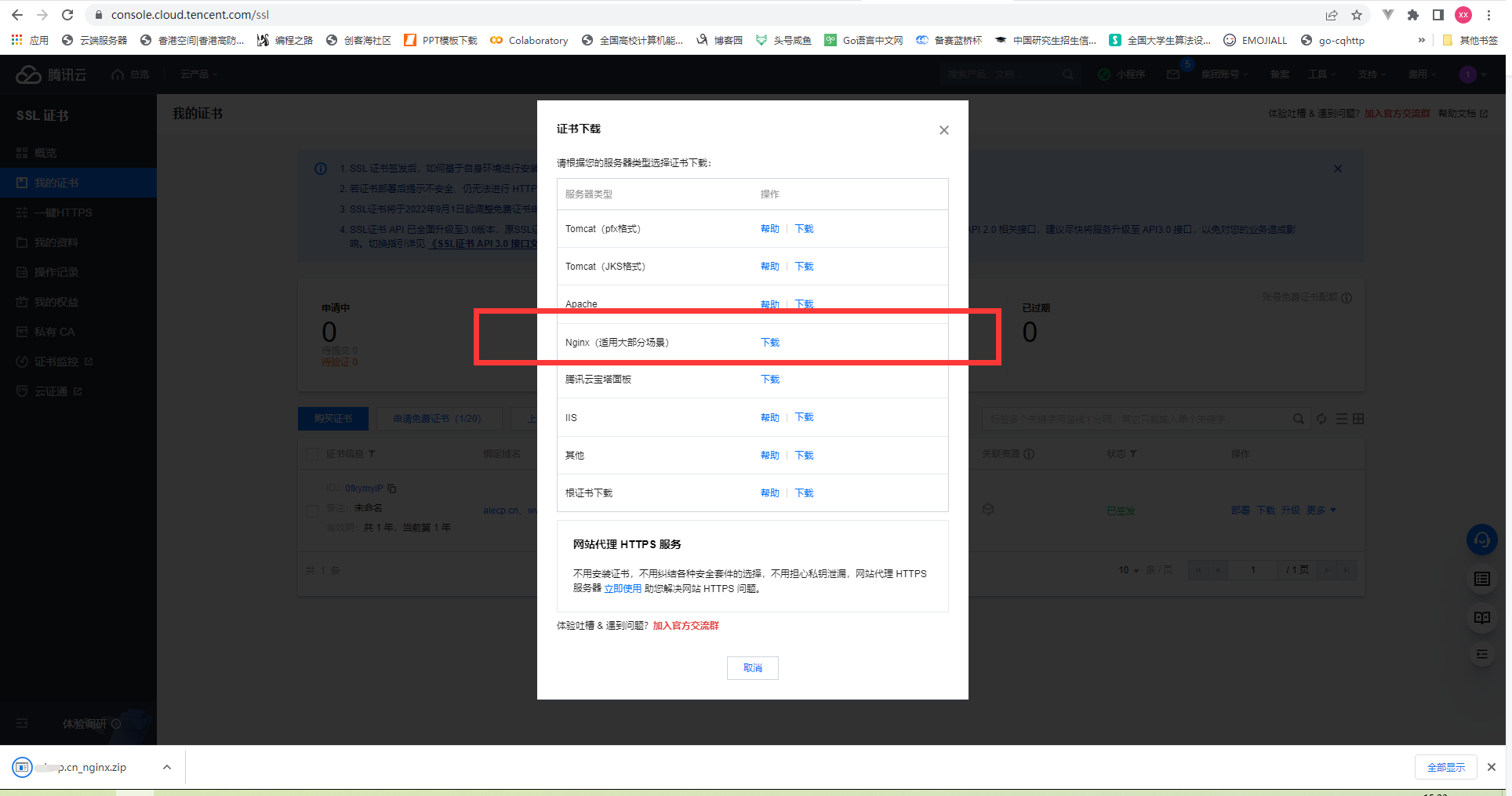This screenshot has height=796, width=1512.
Task: Download Tomcat JKS format certificate
Action: pyautogui.click(x=804, y=267)
